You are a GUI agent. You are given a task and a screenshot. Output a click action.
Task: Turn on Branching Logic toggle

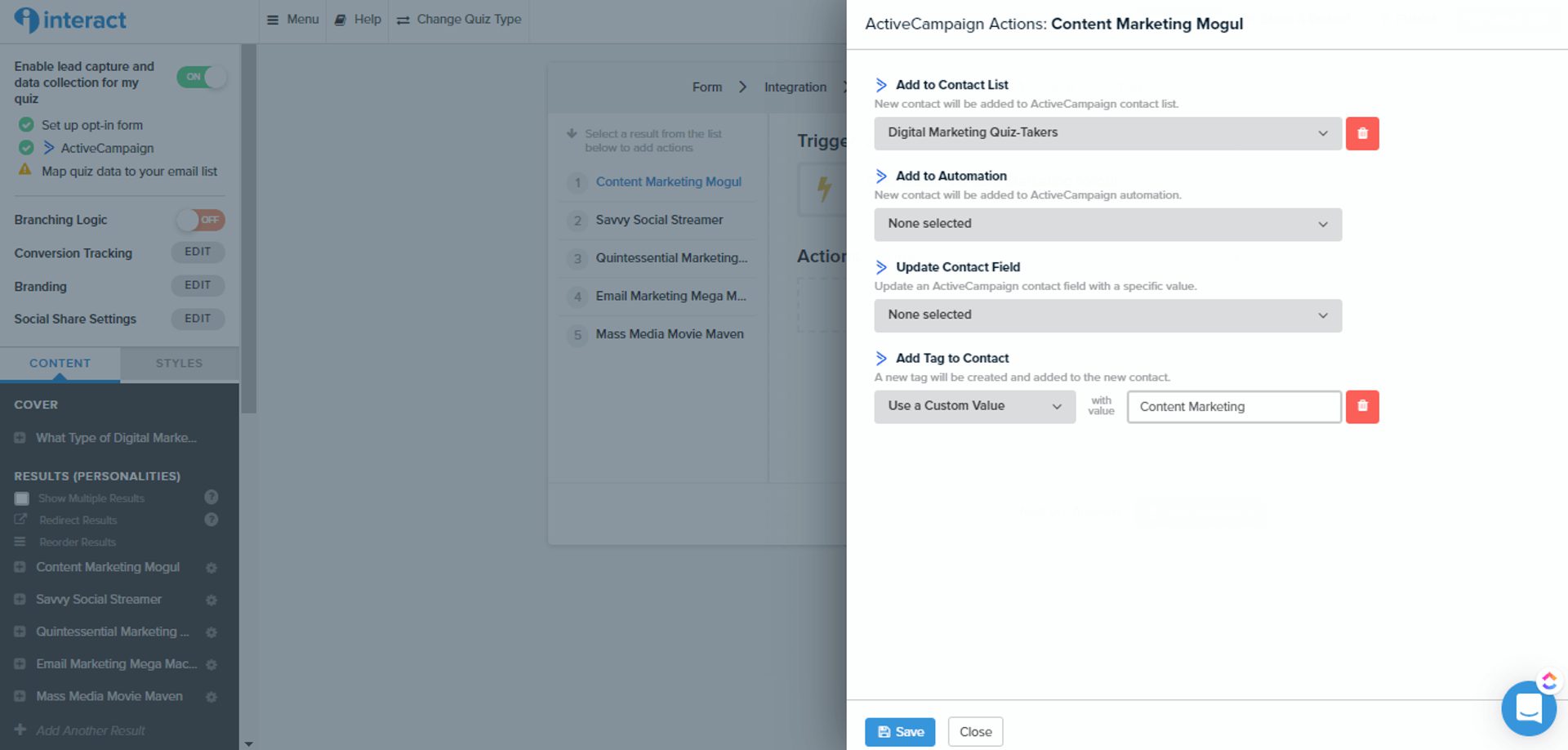[x=201, y=220]
